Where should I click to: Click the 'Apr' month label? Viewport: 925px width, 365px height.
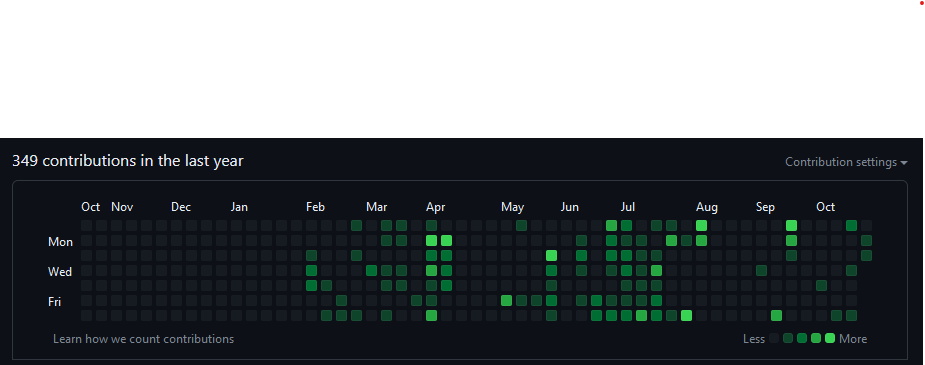coord(435,207)
